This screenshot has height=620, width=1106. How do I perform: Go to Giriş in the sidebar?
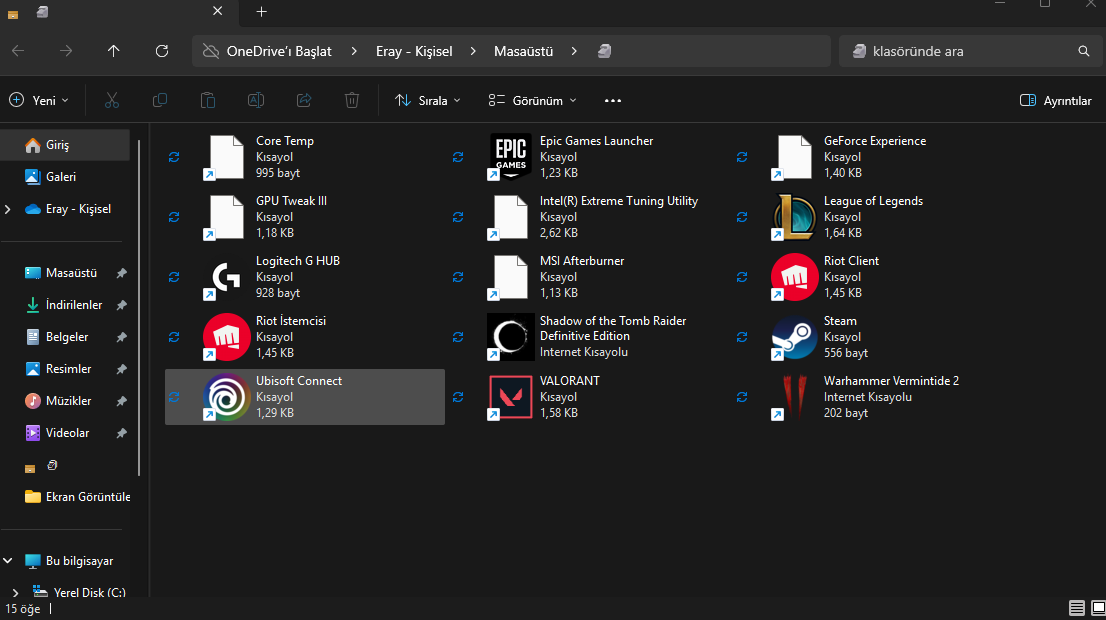[58, 145]
